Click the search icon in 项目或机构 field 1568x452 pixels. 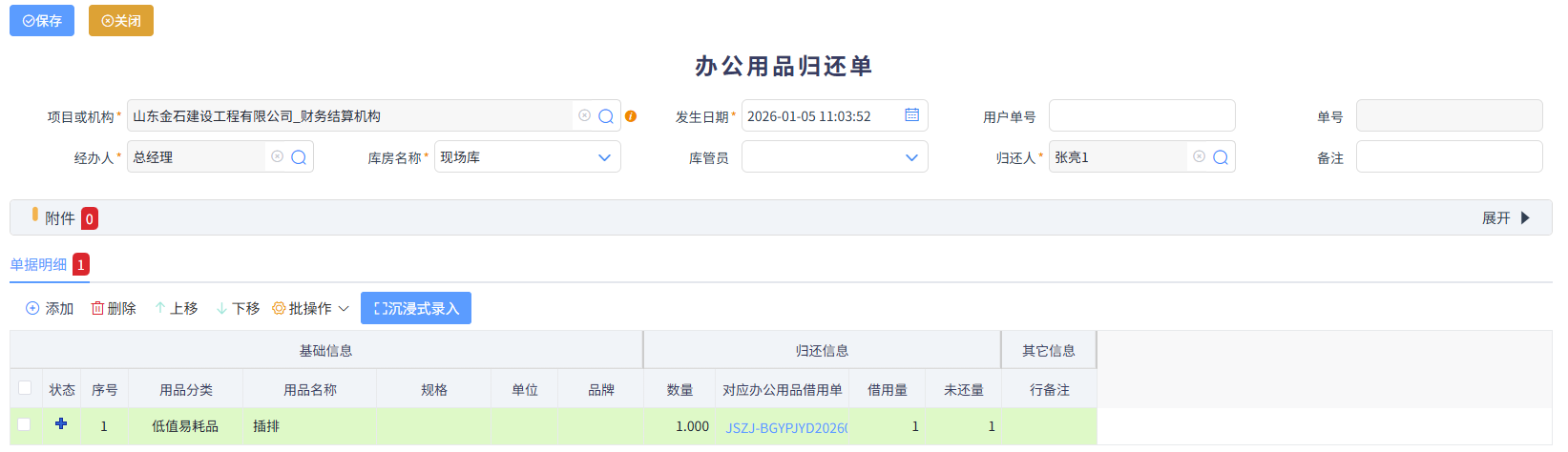click(x=606, y=116)
